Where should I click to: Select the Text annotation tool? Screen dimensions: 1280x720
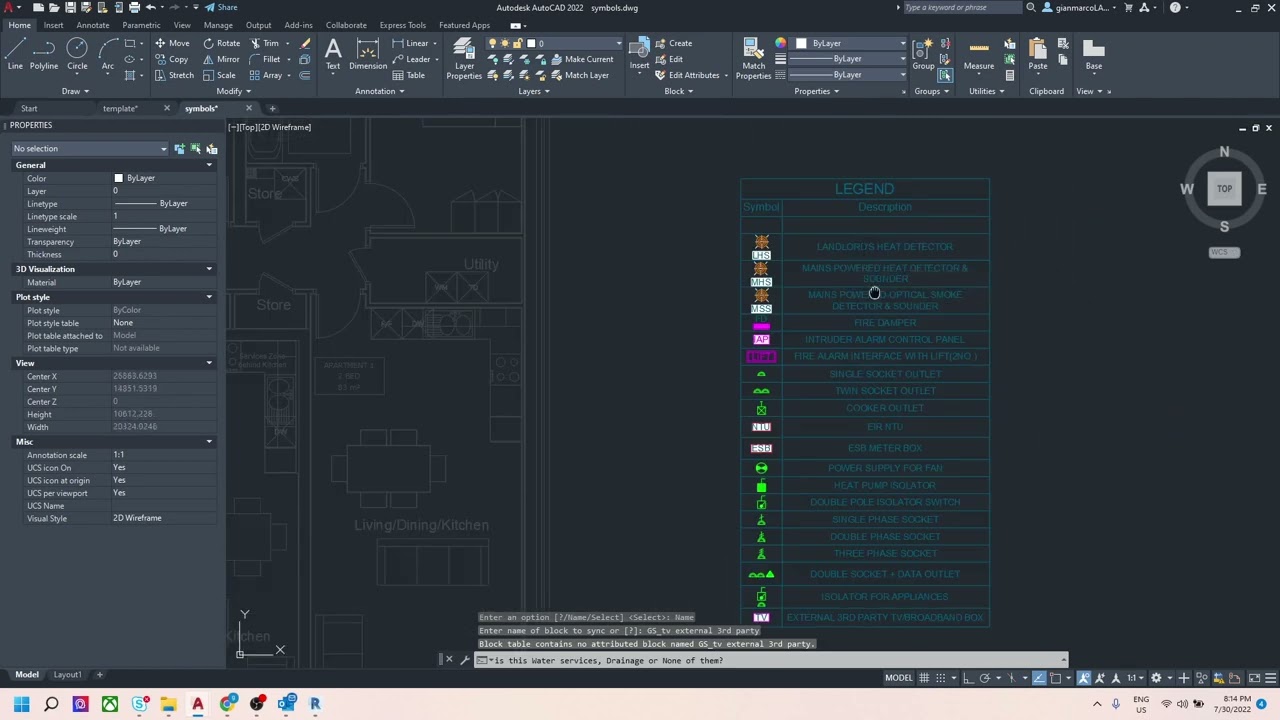[x=333, y=55]
